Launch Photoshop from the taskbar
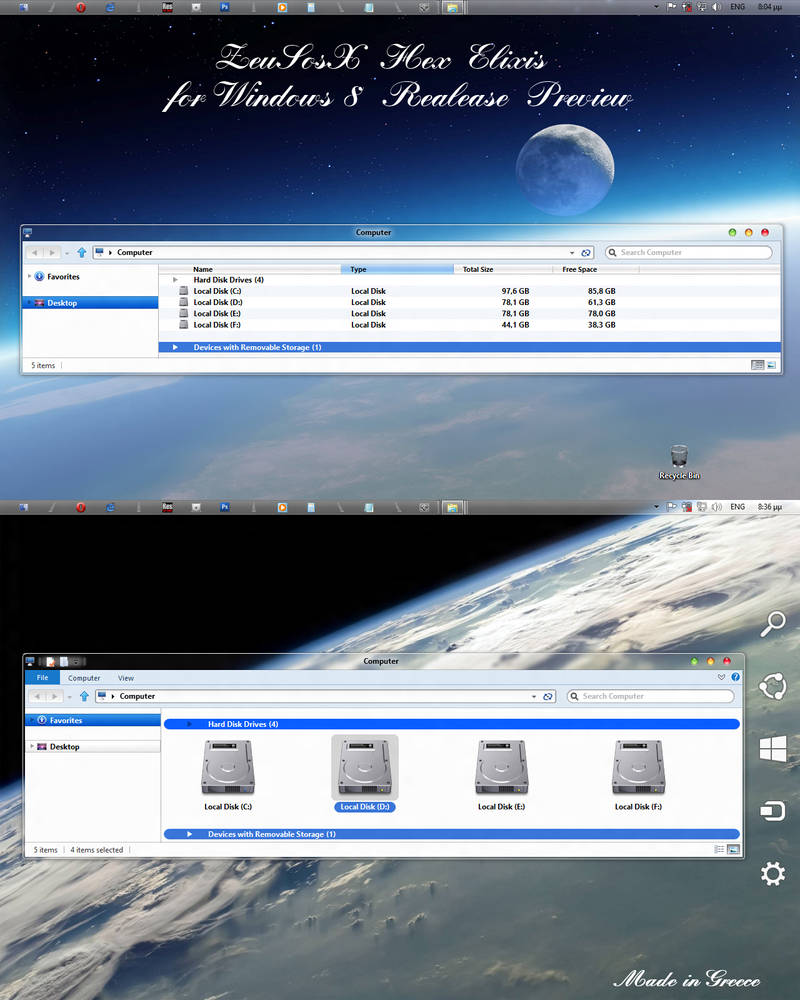 tap(226, 8)
